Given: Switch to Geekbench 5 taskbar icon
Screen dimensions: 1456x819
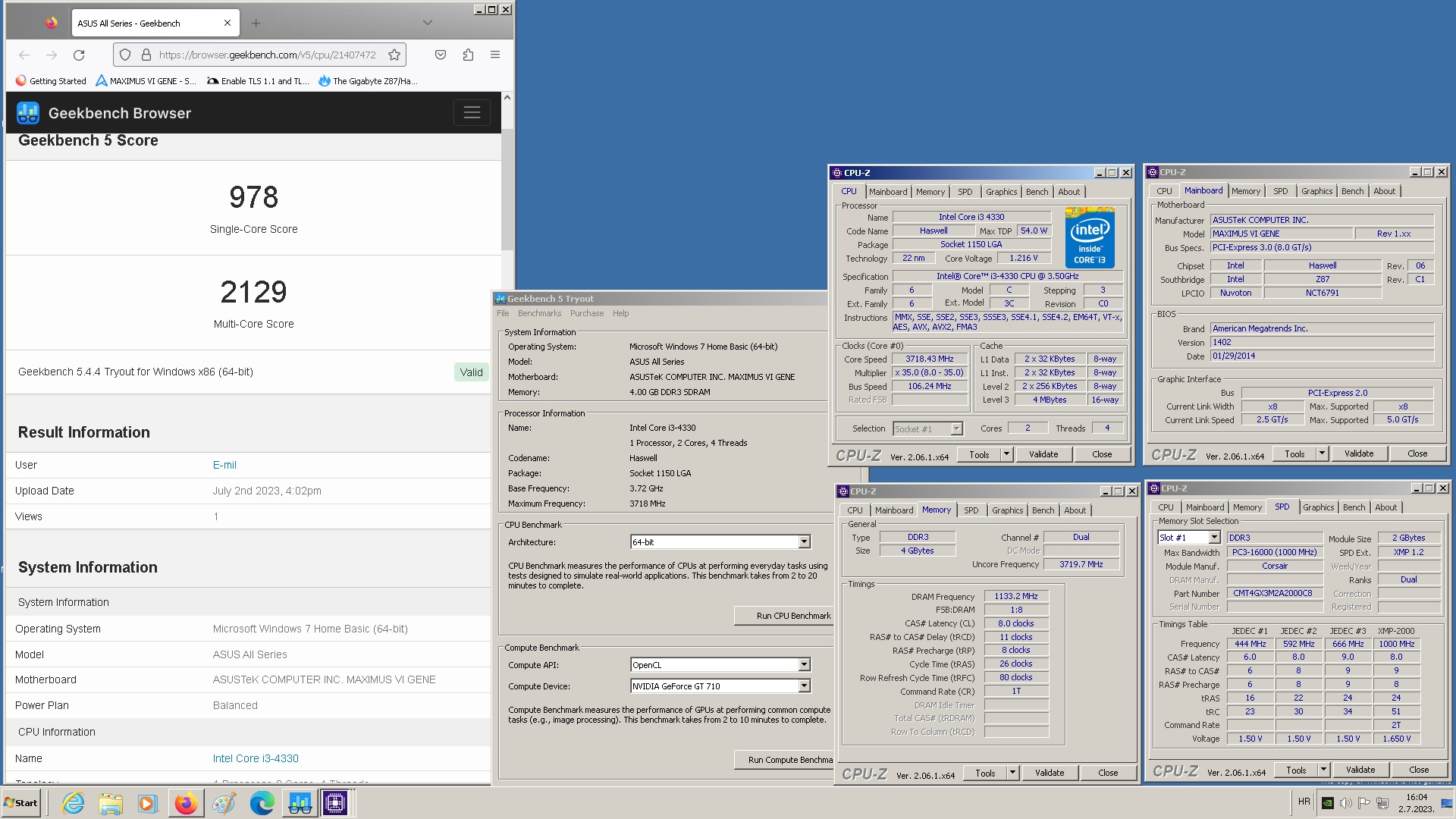Looking at the screenshot, I should coord(300,803).
